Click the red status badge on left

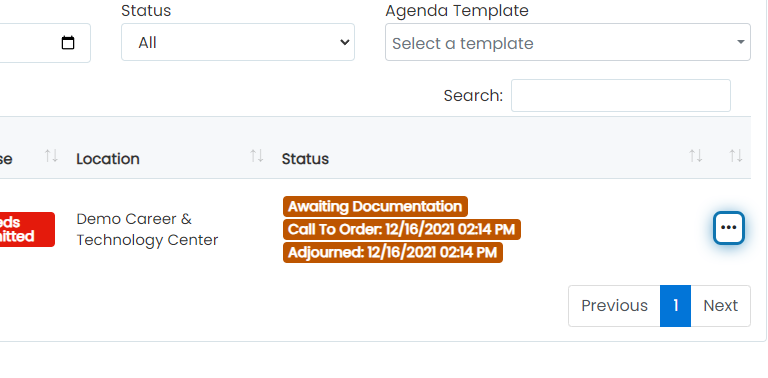27,229
